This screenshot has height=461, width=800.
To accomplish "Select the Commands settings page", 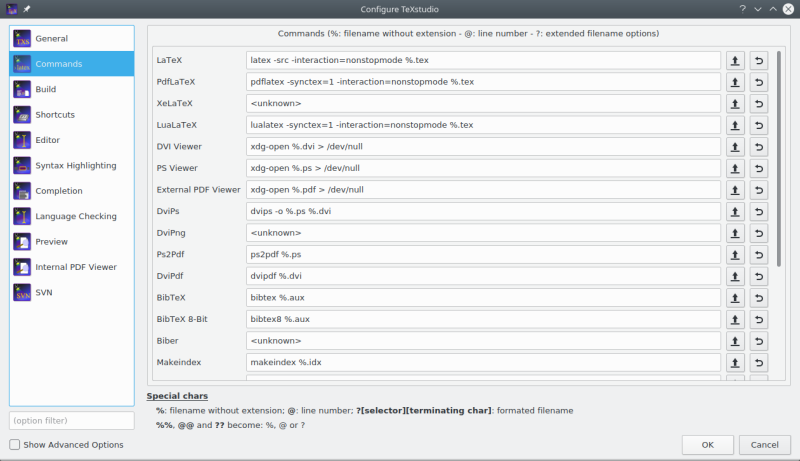I will pos(72,64).
